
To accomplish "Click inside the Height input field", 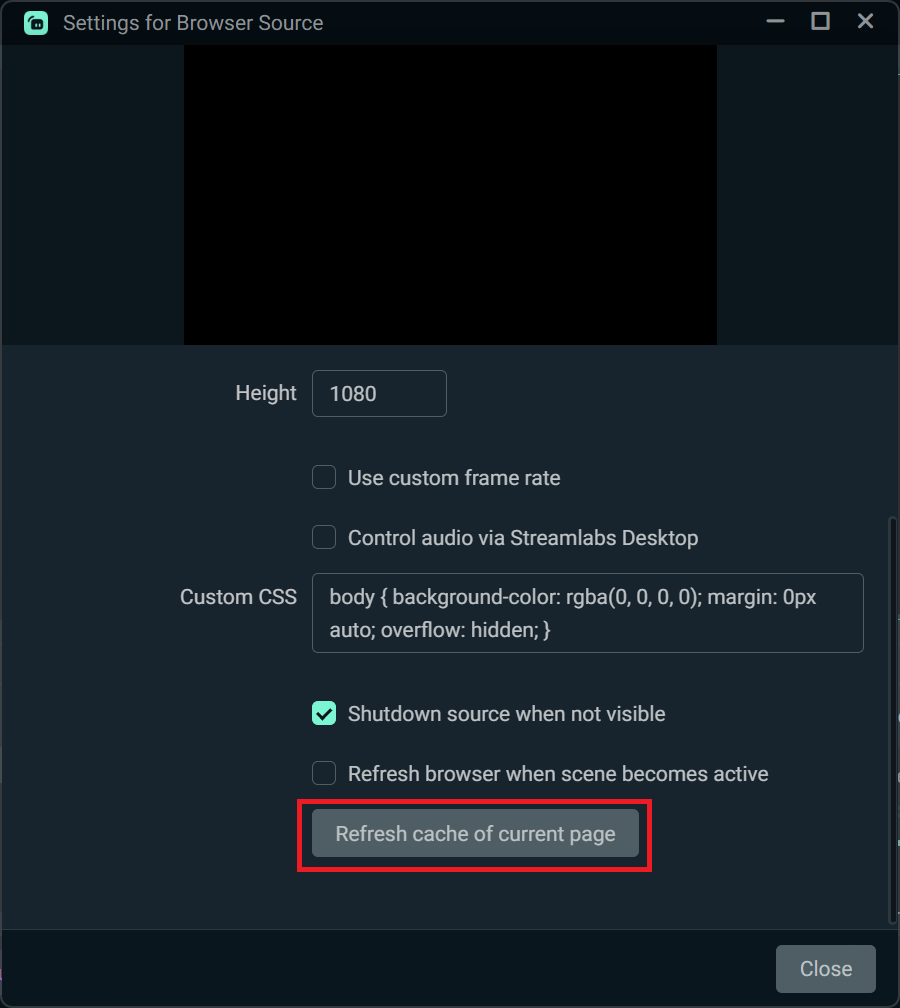I will [379, 393].
